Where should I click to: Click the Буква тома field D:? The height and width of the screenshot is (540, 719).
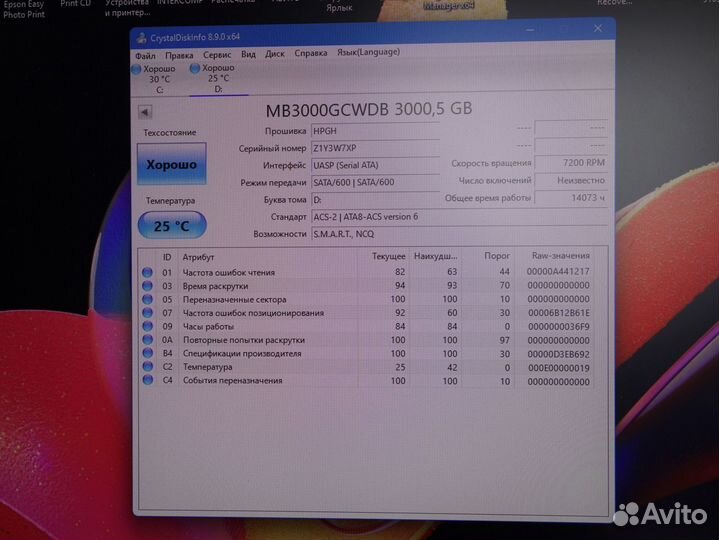point(375,199)
